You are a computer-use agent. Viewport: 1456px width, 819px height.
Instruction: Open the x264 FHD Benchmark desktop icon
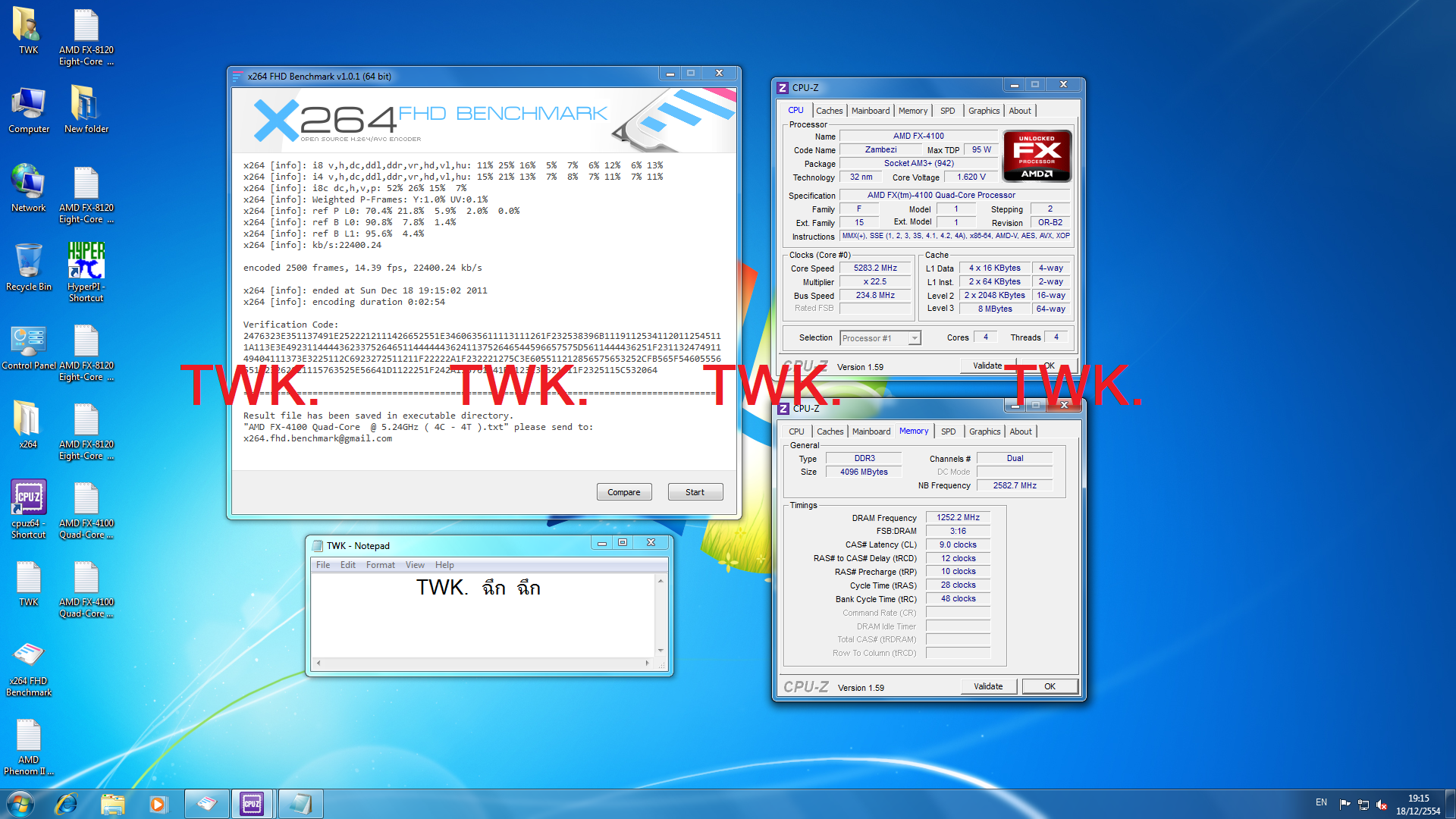[29, 657]
